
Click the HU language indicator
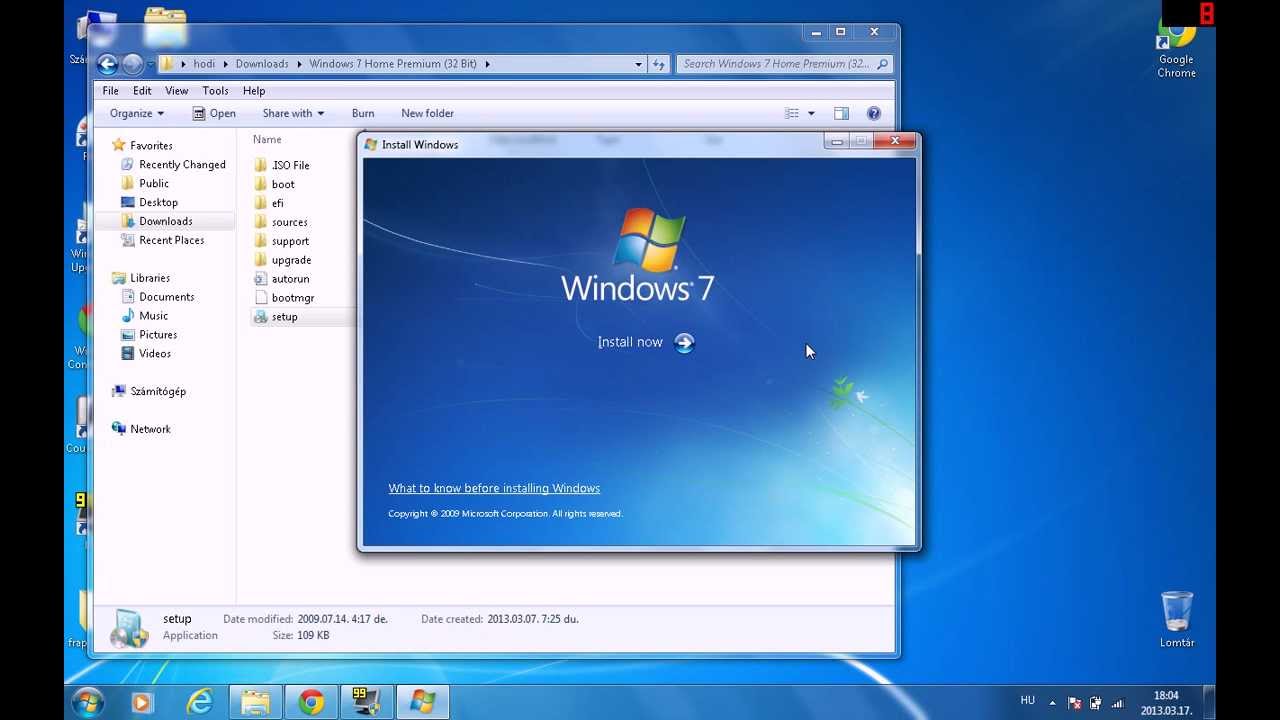[x=1027, y=701]
